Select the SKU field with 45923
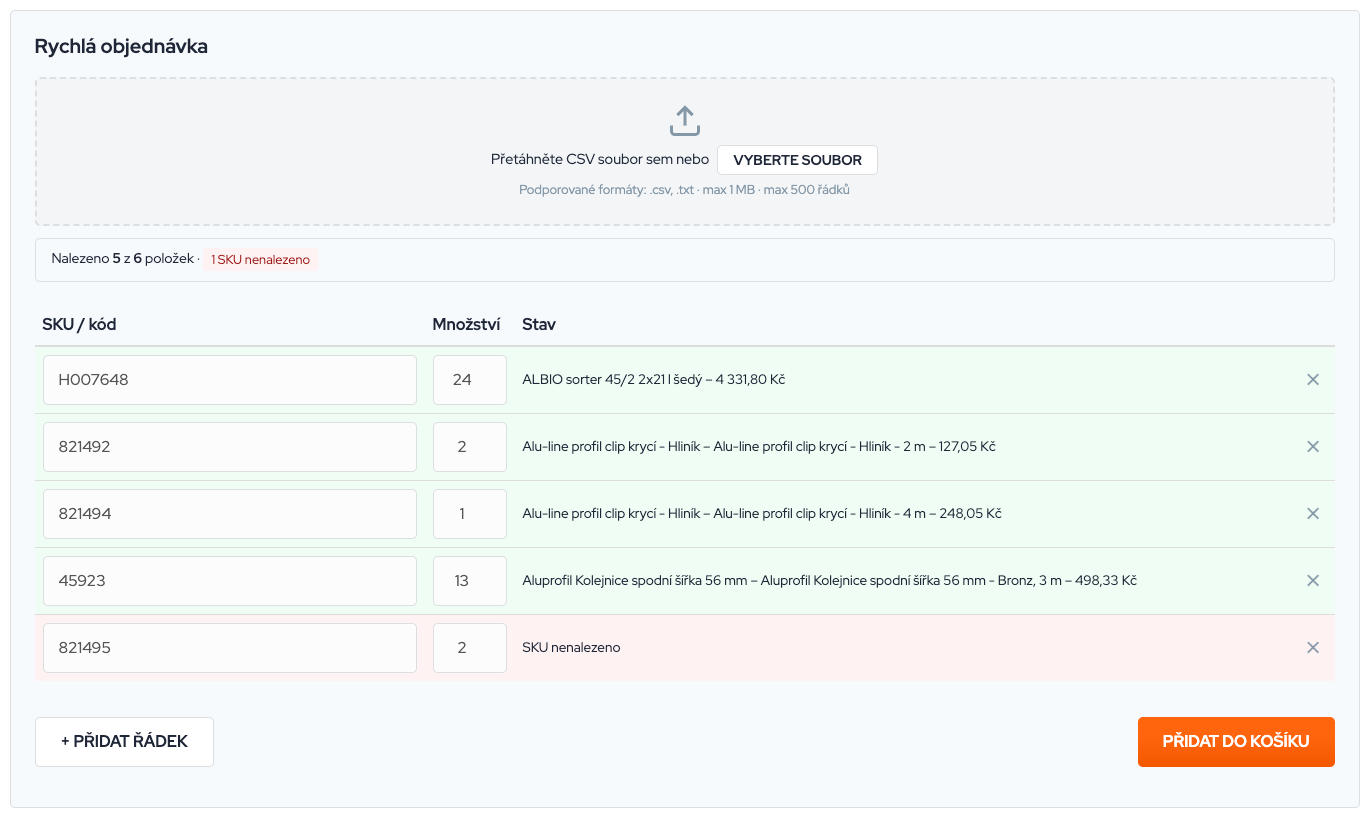 (x=229, y=581)
